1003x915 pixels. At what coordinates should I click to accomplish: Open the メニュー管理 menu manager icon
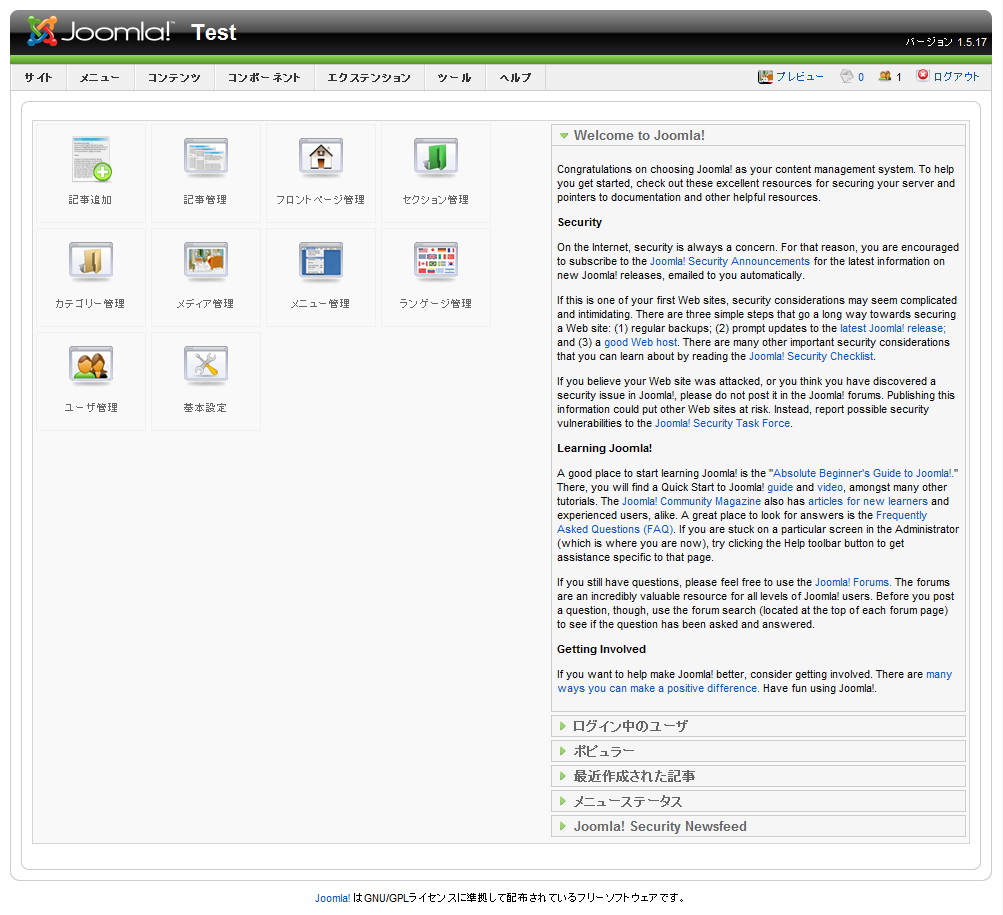(x=320, y=261)
